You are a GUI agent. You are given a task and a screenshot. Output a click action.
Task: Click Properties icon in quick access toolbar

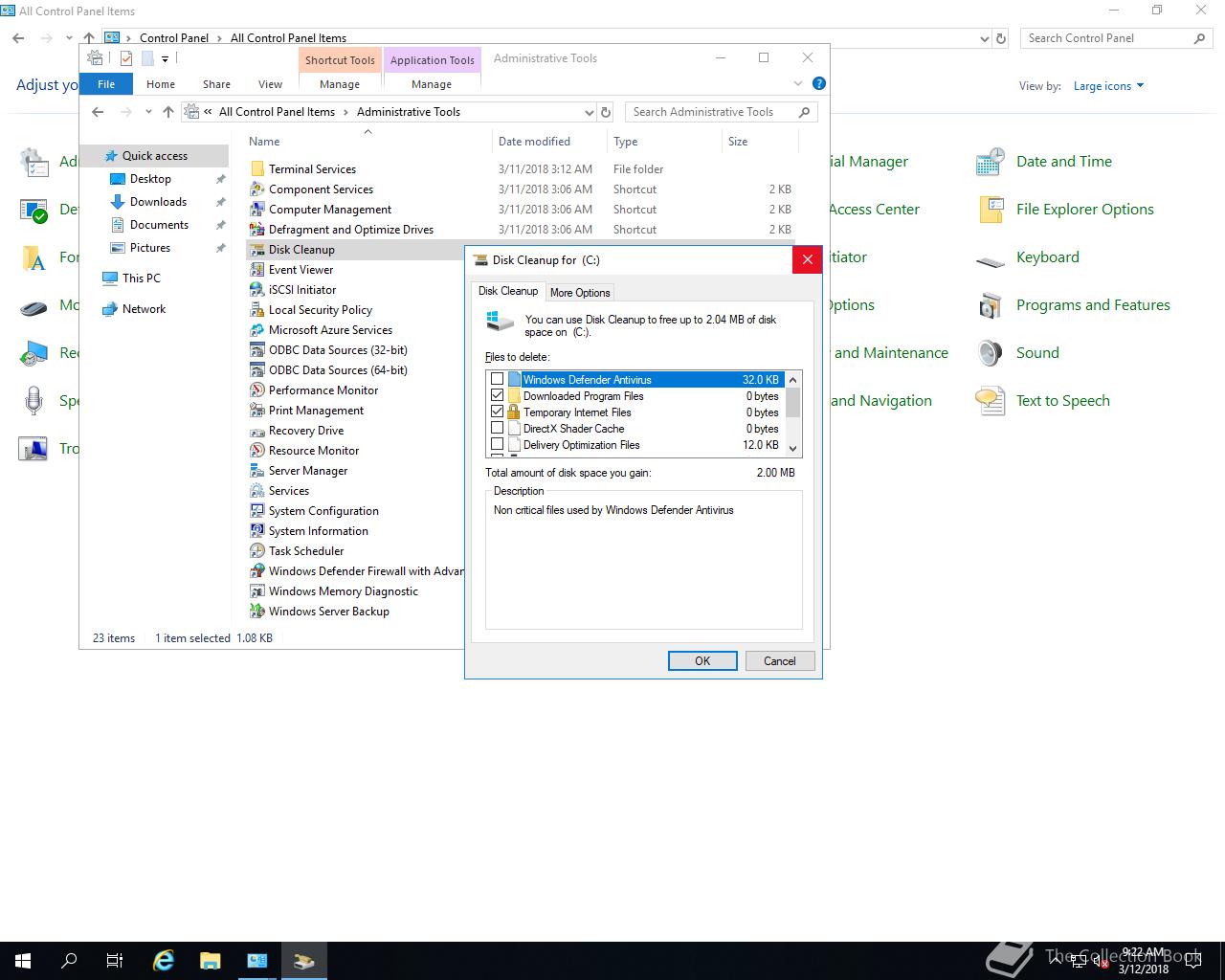coord(125,58)
